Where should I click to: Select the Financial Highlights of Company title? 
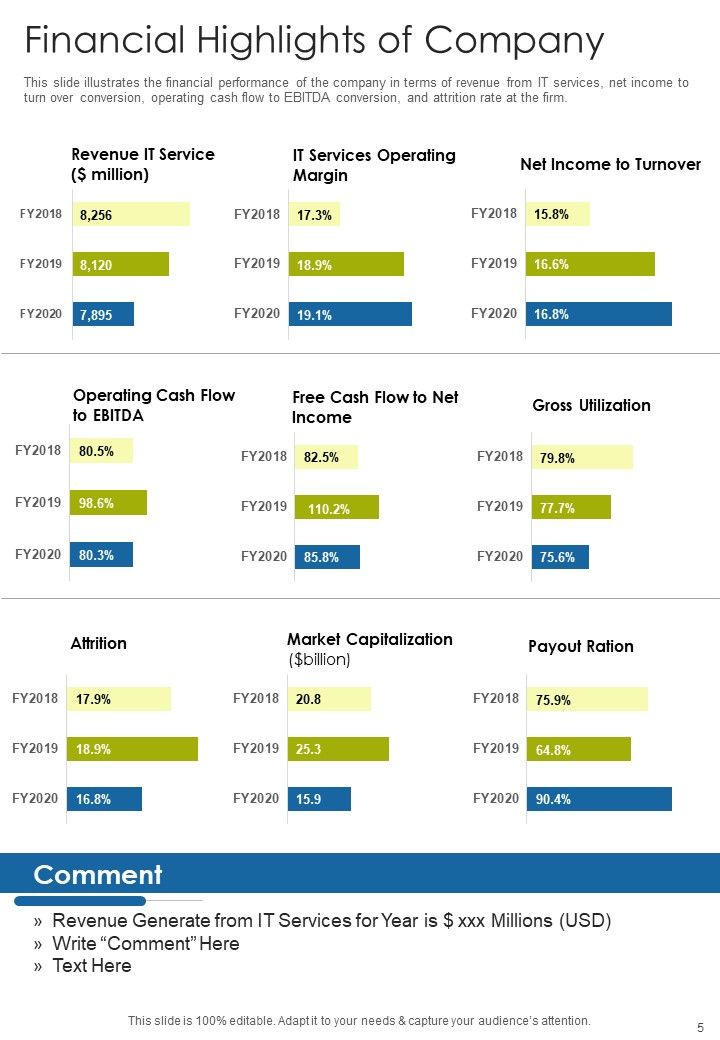click(x=314, y=40)
